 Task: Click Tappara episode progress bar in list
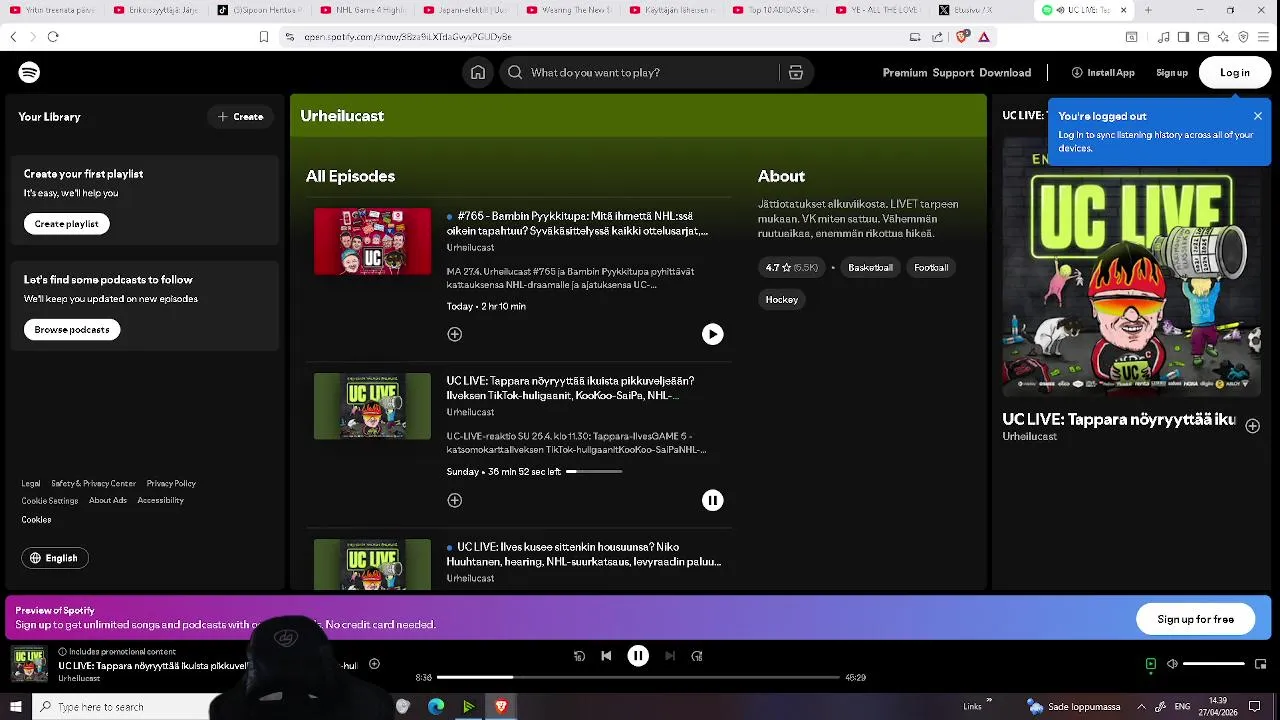(x=594, y=471)
